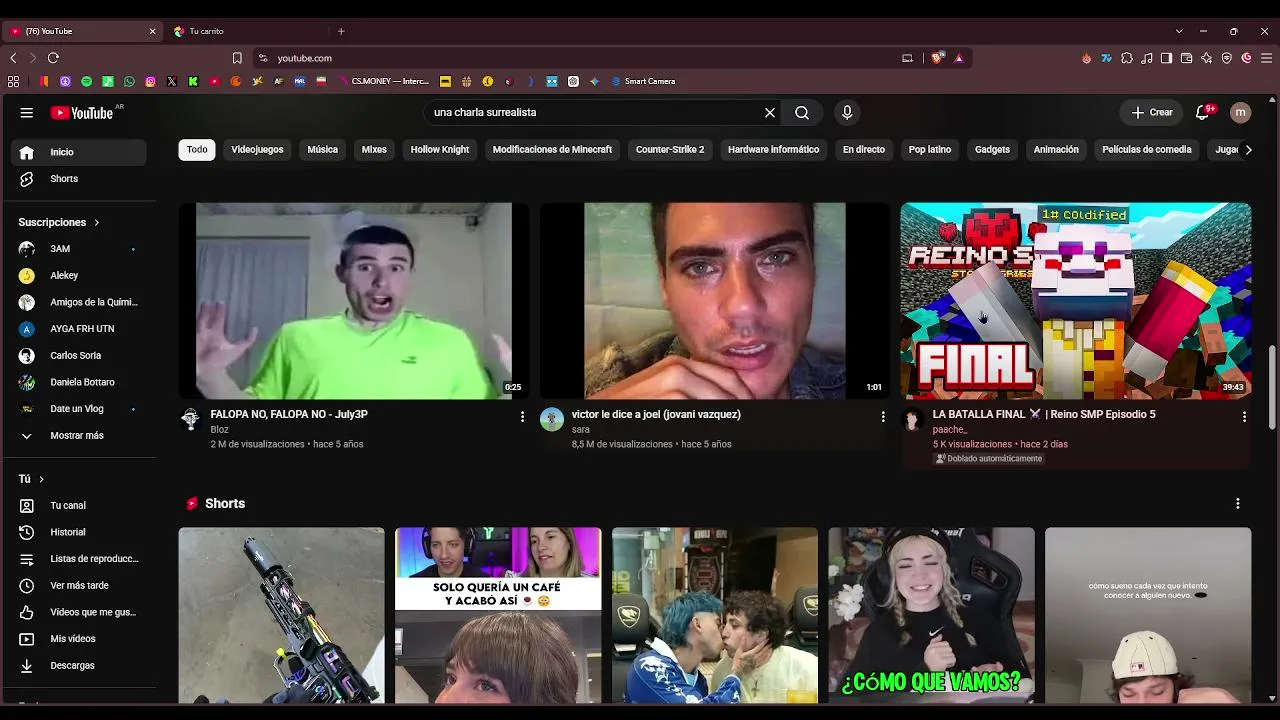Open options for victor le dice a joel video
This screenshot has width=1280, height=720.
pos(883,416)
